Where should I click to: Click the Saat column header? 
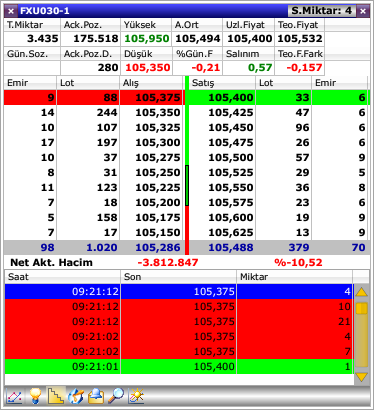tap(62, 277)
